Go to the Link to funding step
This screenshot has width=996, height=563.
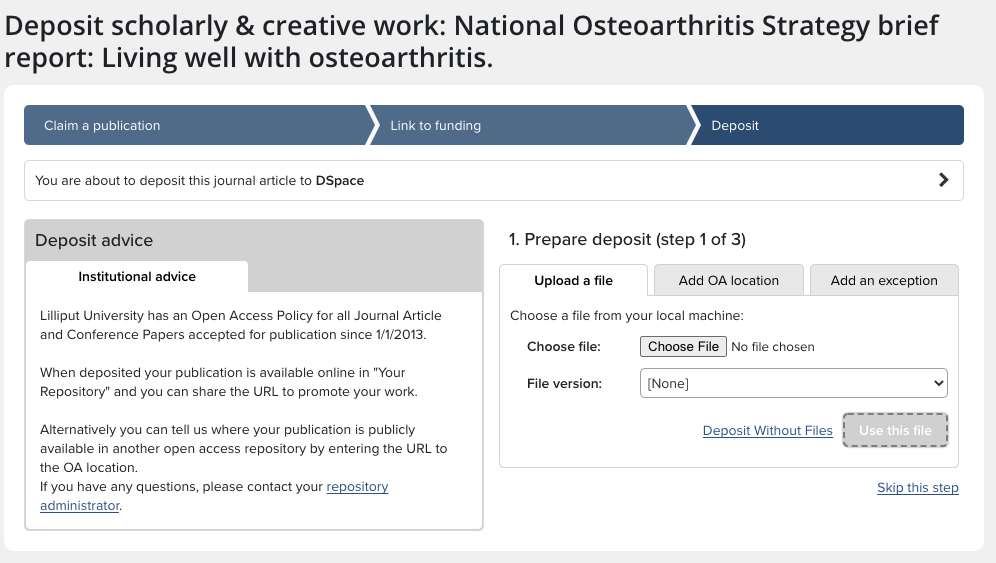coord(435,126)
